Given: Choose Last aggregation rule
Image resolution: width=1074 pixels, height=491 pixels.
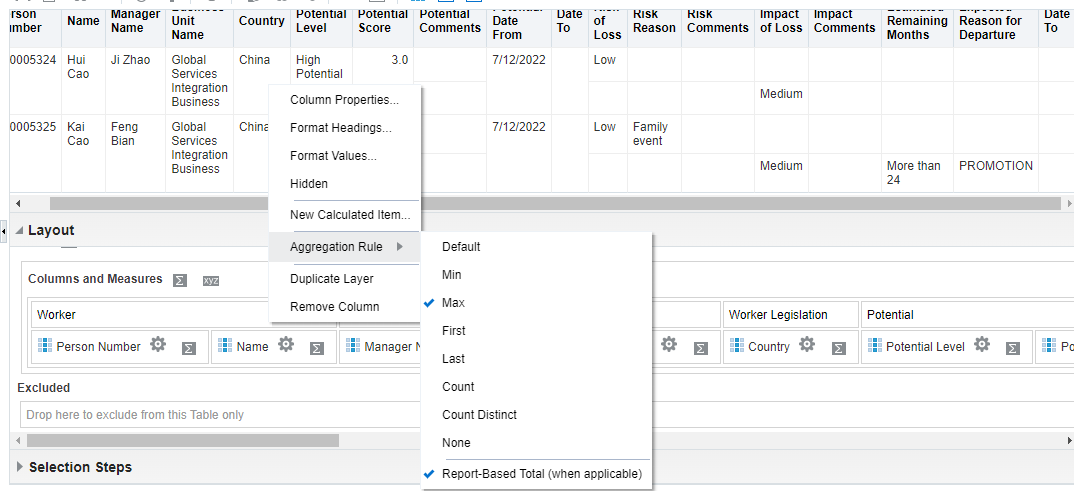Looking at the screenshot, I should pyautogui.click(x=536, y=359).
